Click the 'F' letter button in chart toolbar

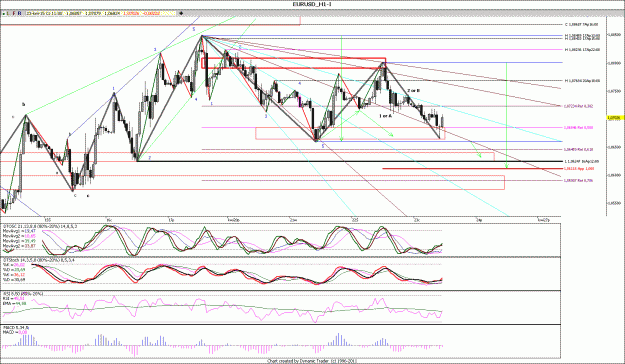14,14
